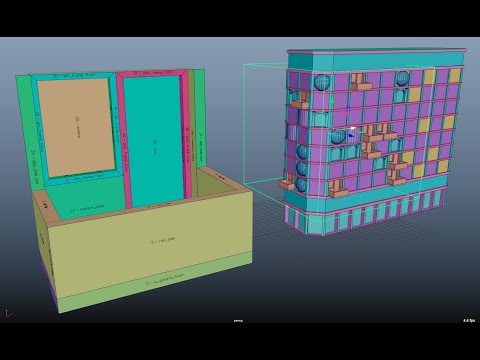This screenshot has width=480, height=360.
Task: Click the fps readout in viewport corner
Action: pyautogui.click(x=469, y=321)
